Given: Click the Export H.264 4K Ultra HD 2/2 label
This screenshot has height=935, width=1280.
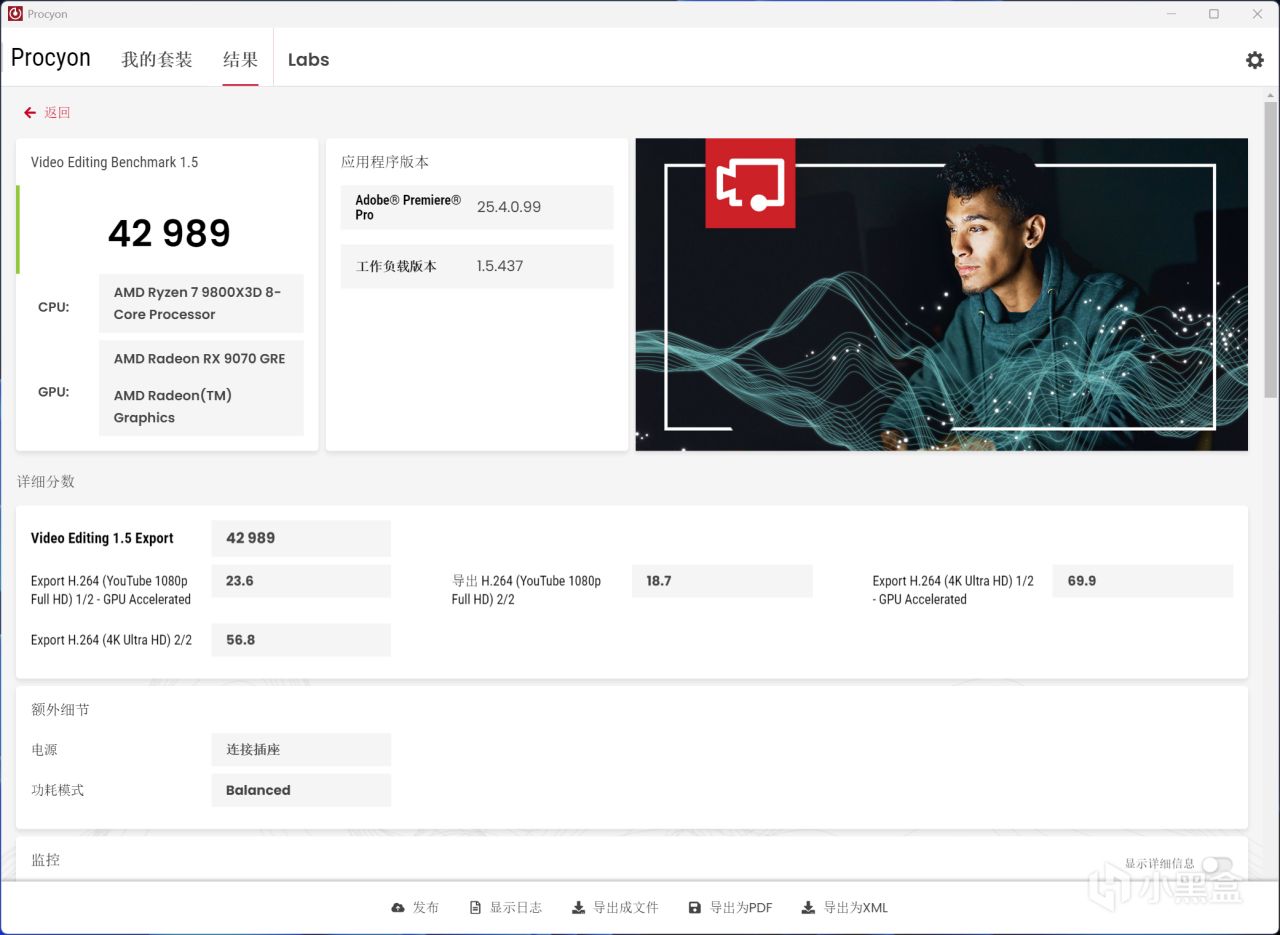Looking at the screenshot, I should (111, 640).
